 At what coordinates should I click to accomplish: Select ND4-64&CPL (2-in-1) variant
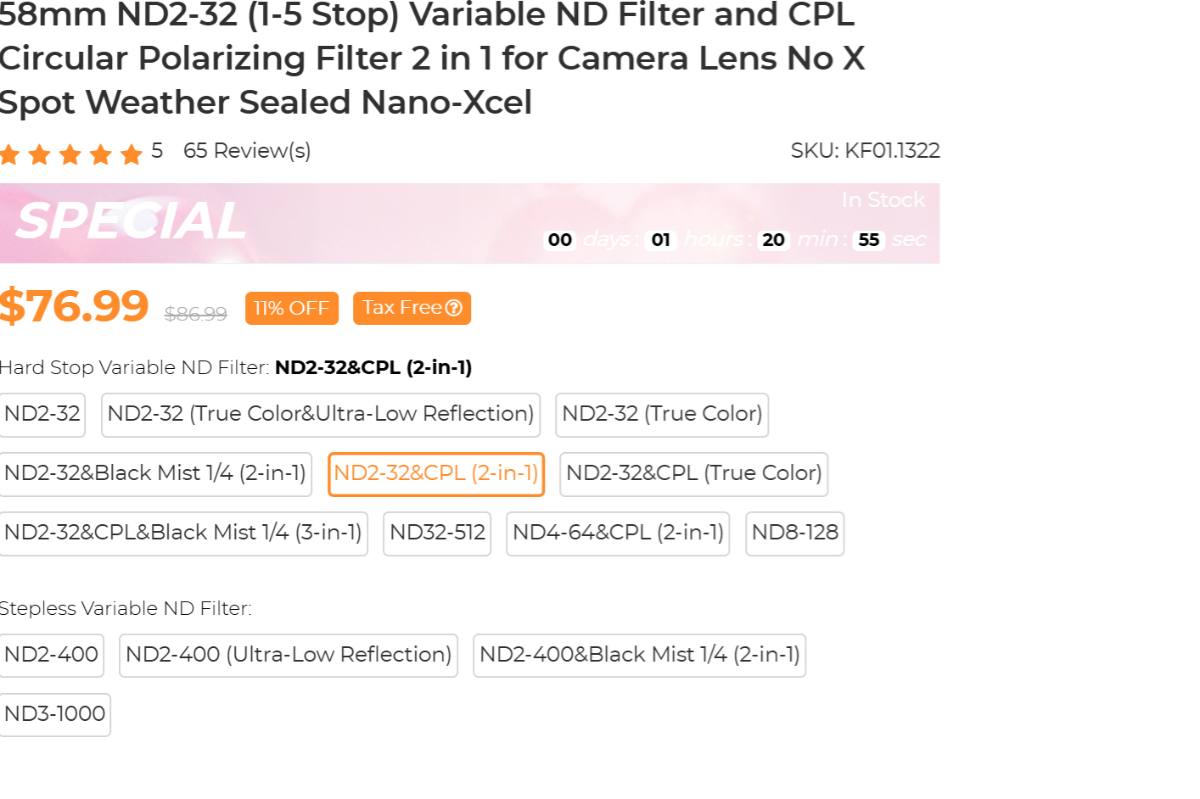point(618,533)
